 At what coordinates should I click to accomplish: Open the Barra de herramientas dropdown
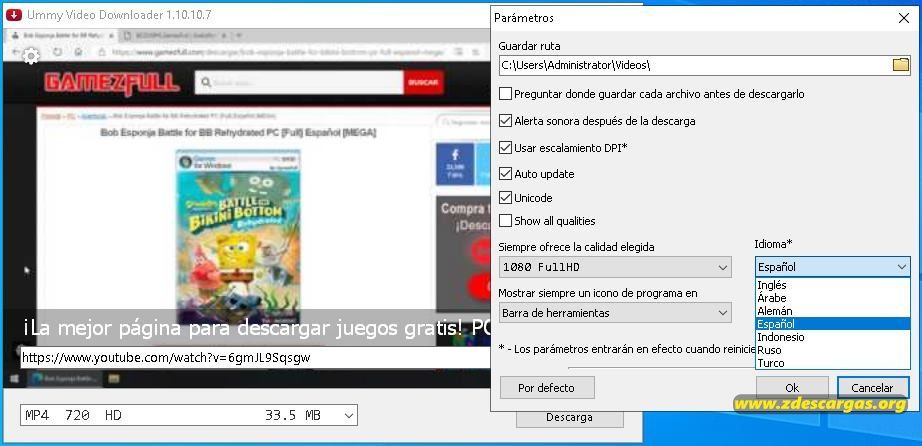[615, 313]
